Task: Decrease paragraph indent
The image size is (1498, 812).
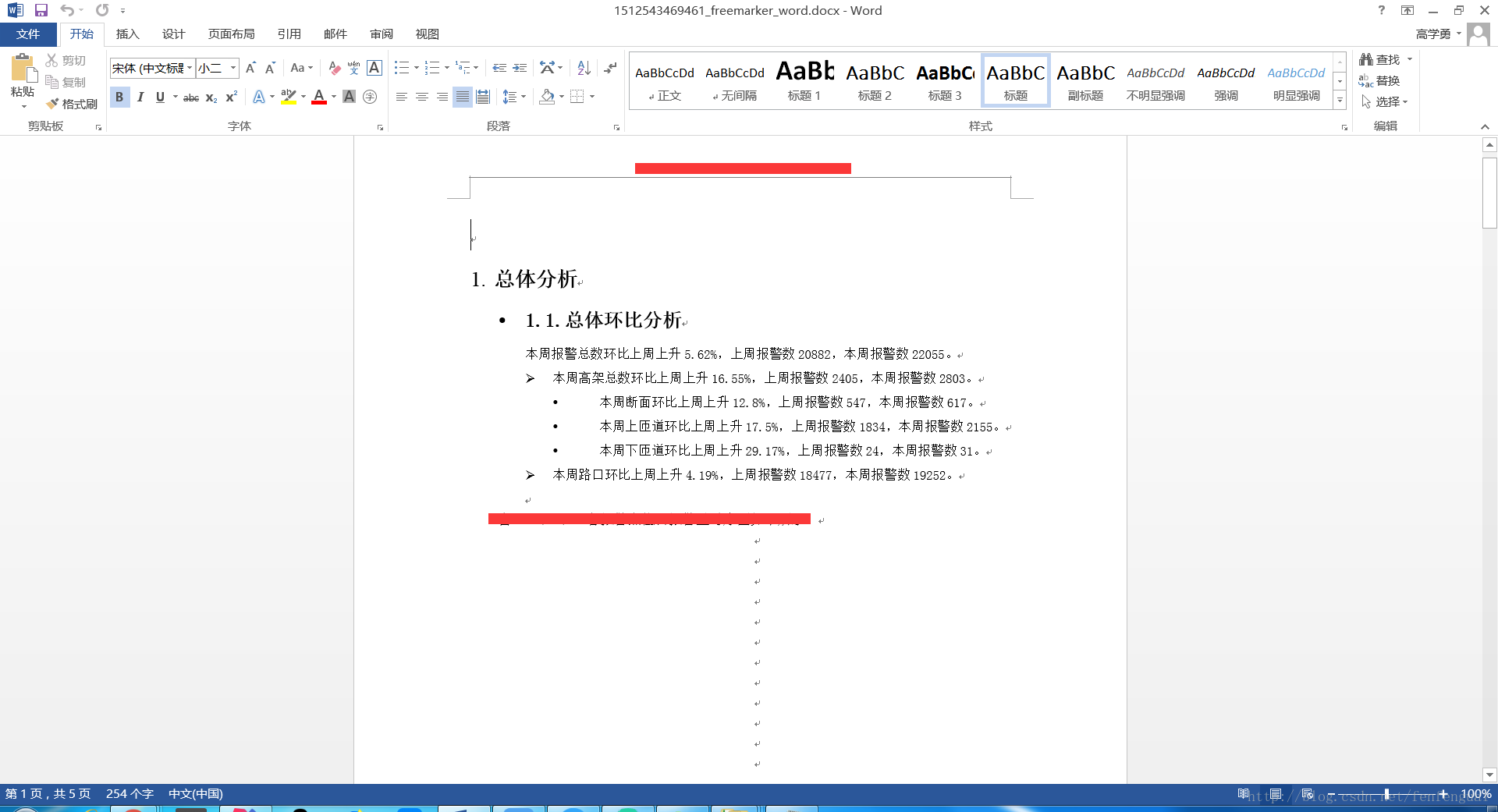Action: pos(499,68)
